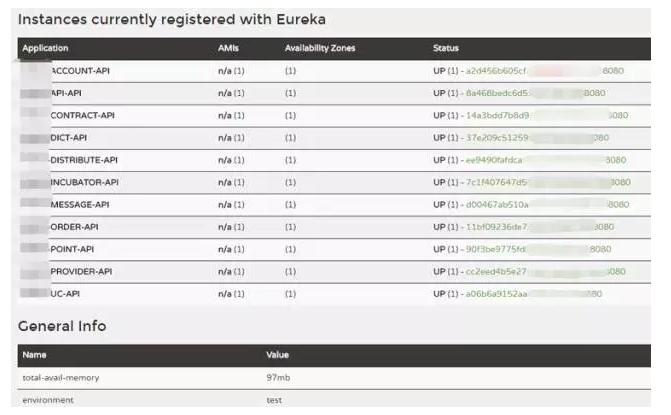Screen dimensions: 671x415
Task: Open the DICT-API instance link 37e209c51259
Action: 537,138
